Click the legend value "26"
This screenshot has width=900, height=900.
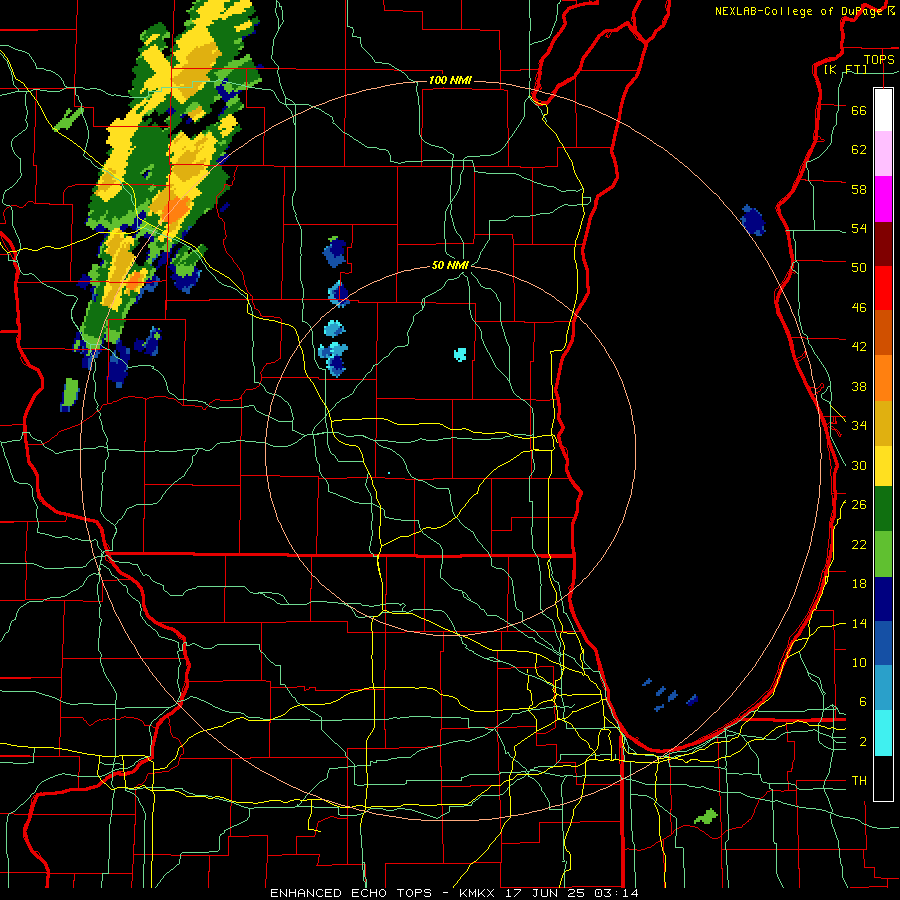coord(859,505)
